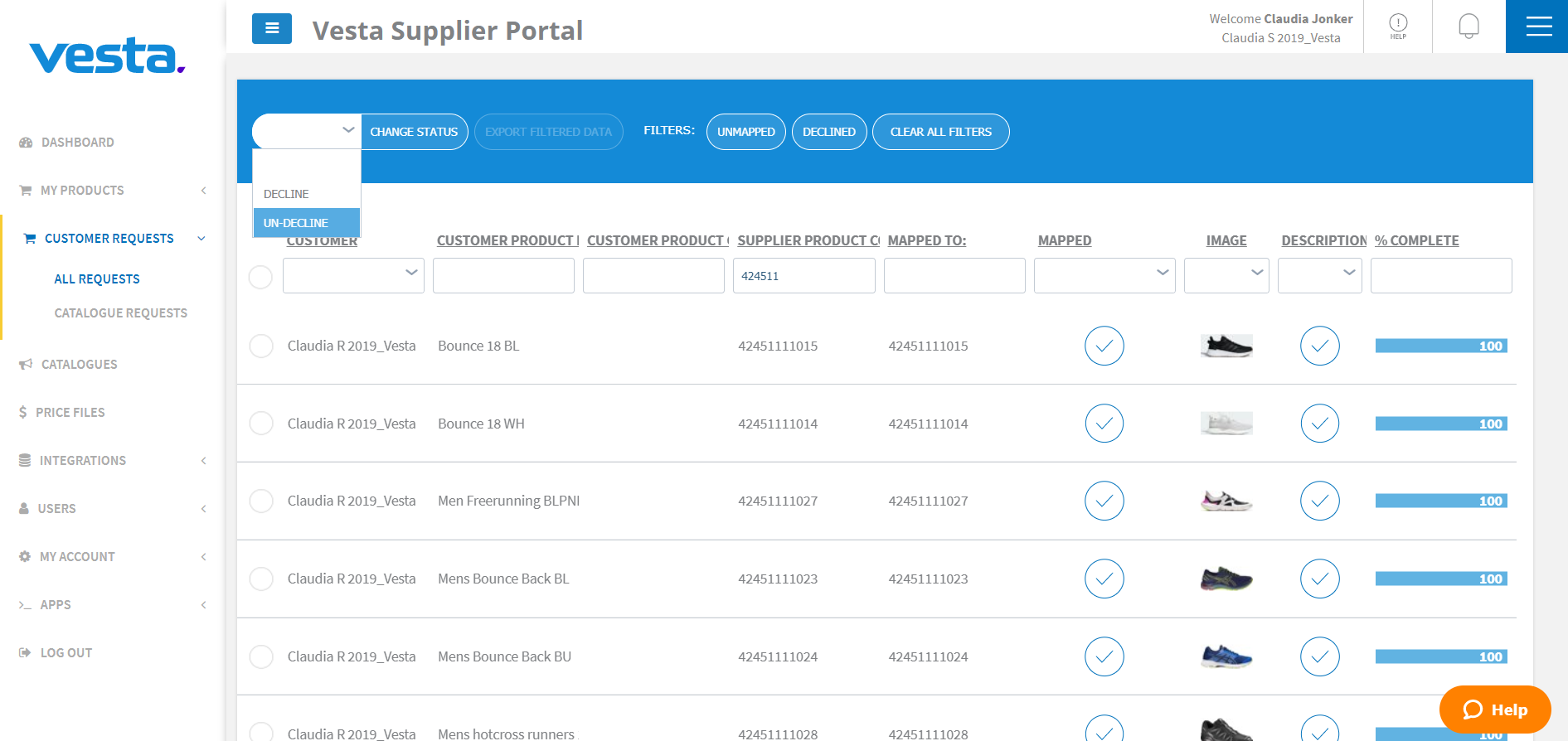Open the orange Help chat widget

[1495, 710]
